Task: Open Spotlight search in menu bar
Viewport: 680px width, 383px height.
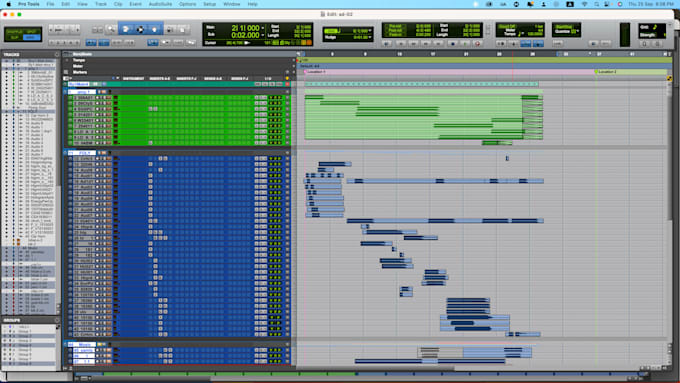Action: pyautogui.click(x=597, y=4)
